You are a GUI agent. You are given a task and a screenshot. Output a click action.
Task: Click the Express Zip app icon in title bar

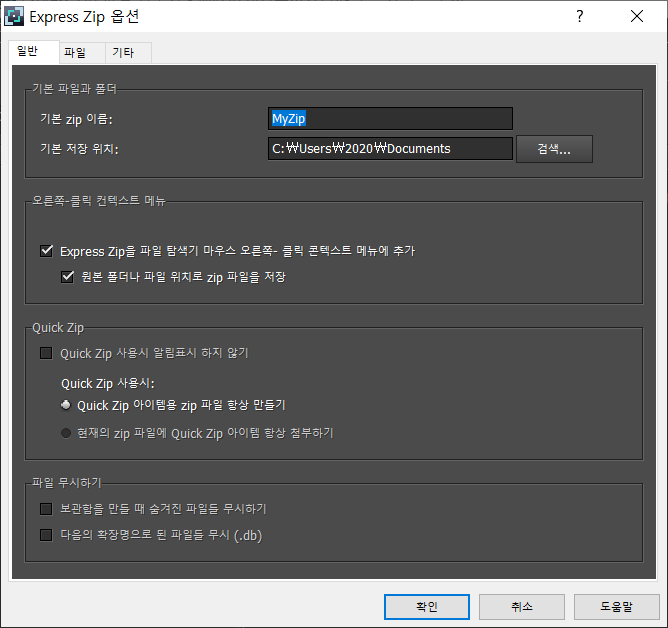pyautogui.click(x=14, y=17)
